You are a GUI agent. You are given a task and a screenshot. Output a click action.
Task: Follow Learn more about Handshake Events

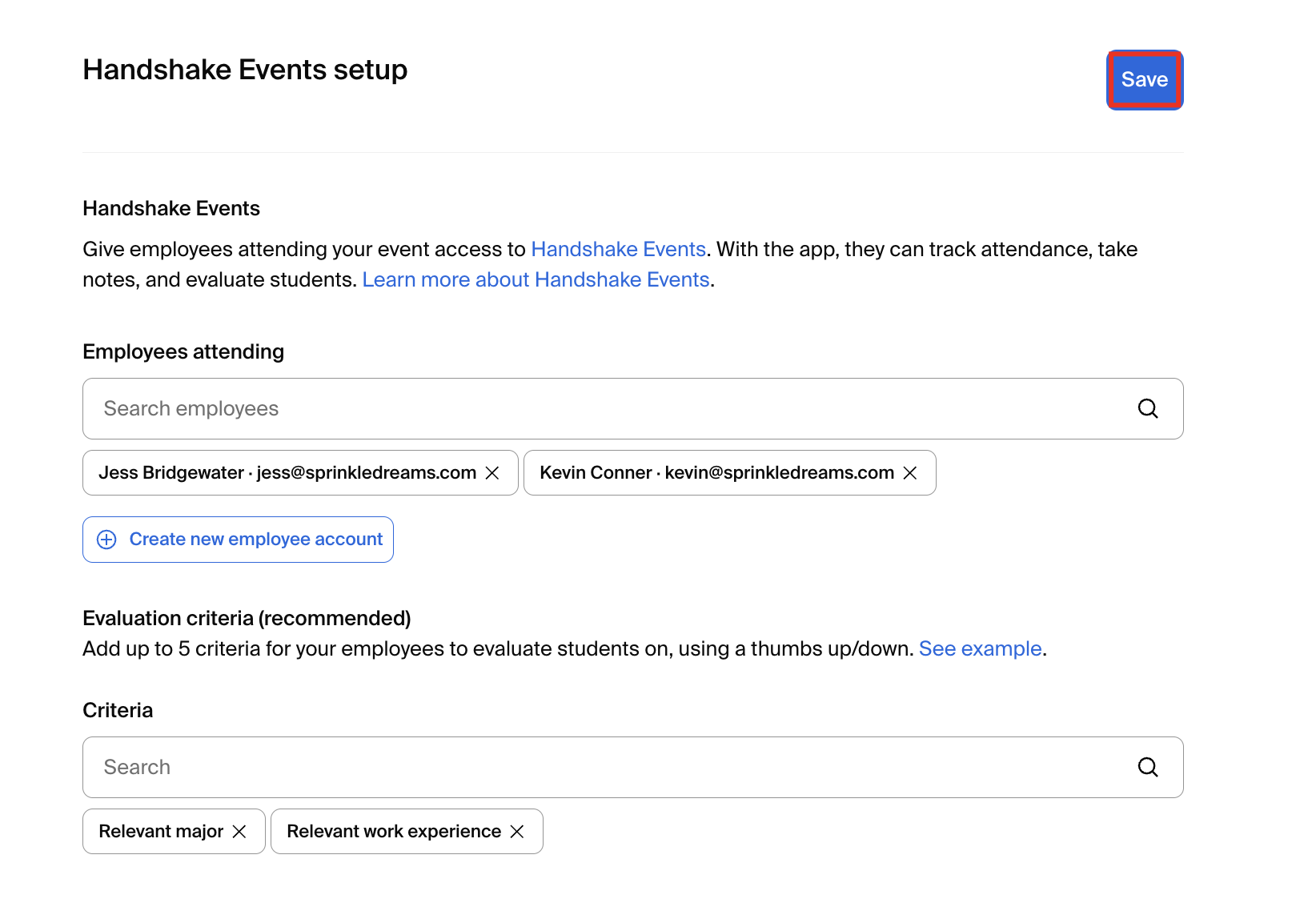(536, 279)
